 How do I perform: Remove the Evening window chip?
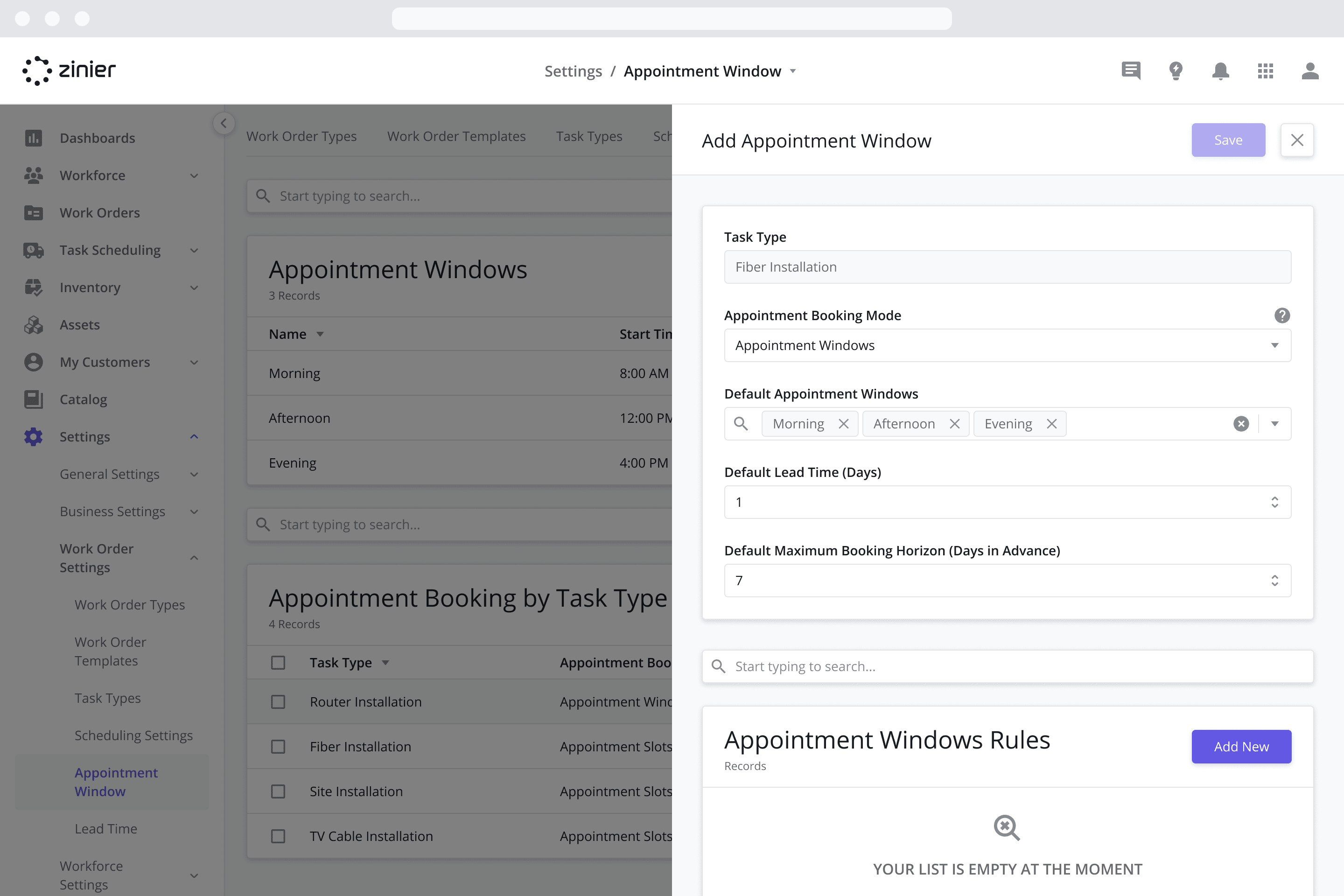click(1051, 423)
